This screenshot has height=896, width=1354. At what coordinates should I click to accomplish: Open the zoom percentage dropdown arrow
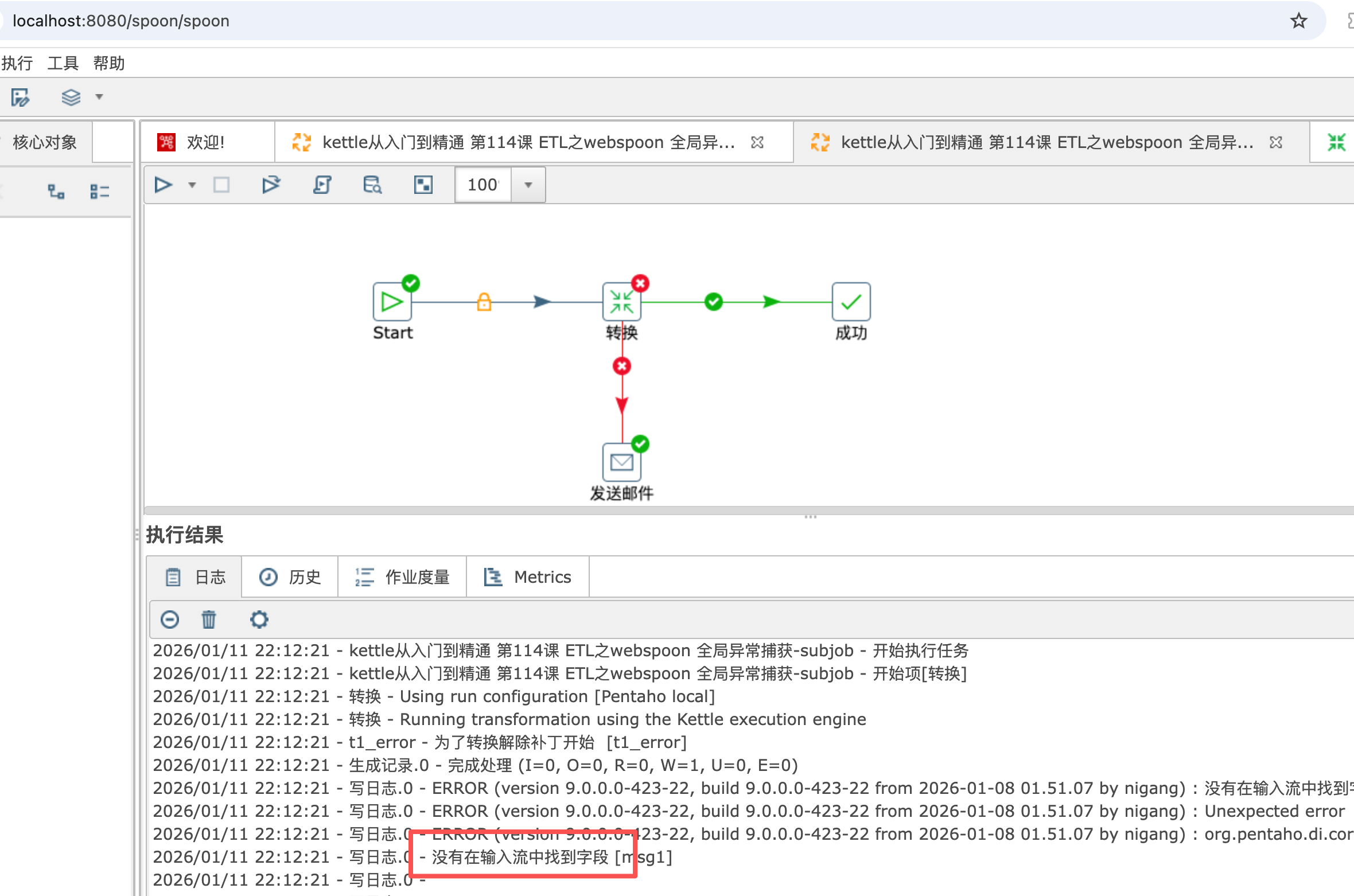(528, 185)
